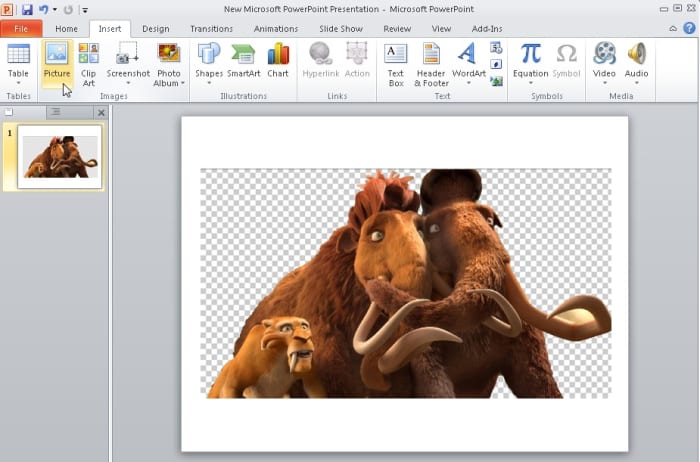Click the Symbol button
The width and height of the screenshot is (700, 462).
point(566,60)
